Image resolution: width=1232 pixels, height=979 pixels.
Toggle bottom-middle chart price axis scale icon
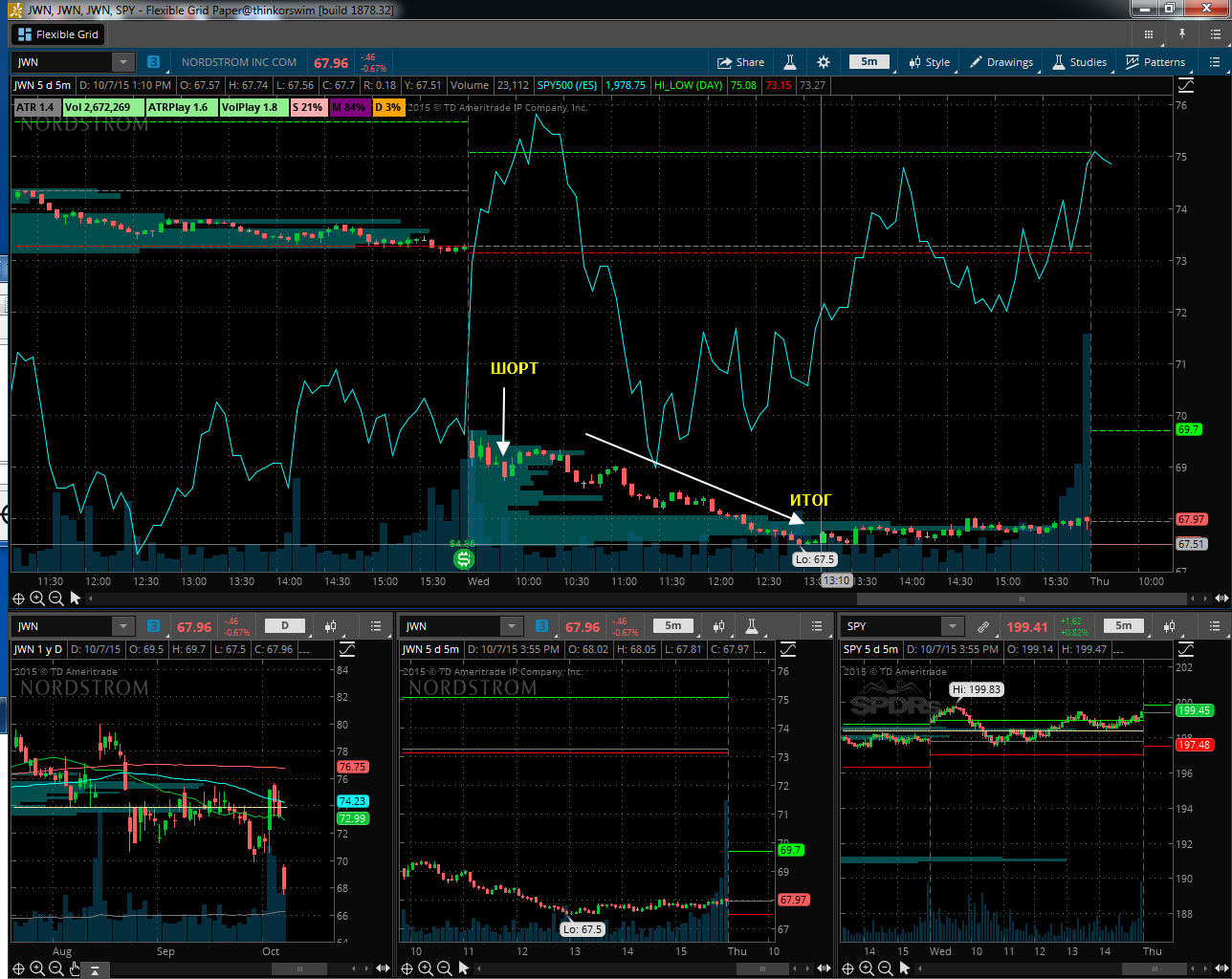click(x=788, y=649)
